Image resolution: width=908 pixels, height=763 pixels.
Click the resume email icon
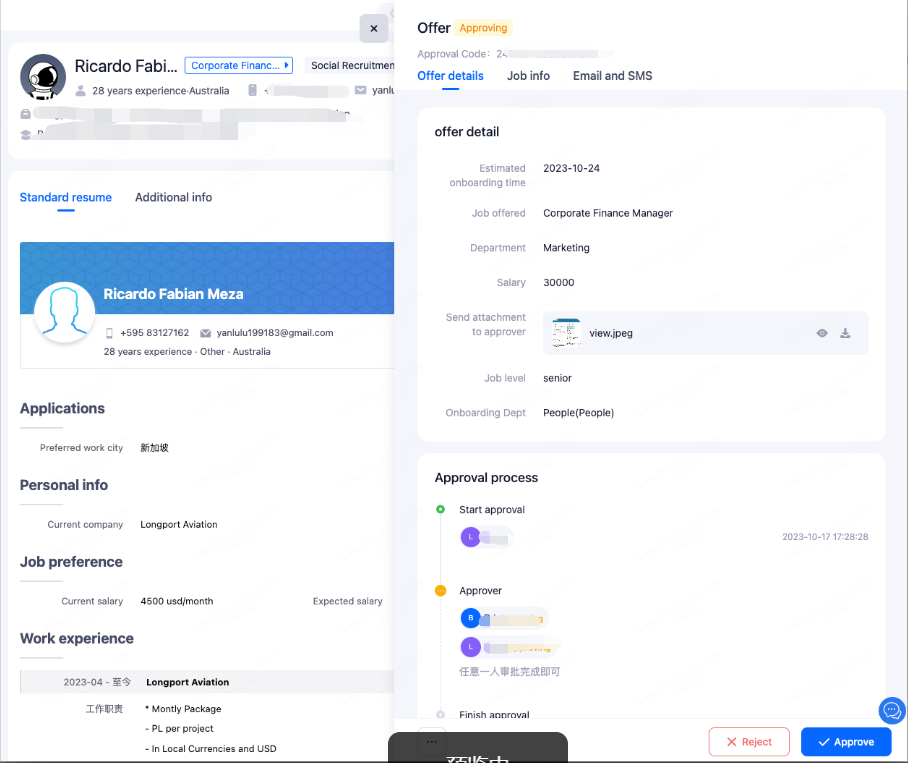[205, 333]
